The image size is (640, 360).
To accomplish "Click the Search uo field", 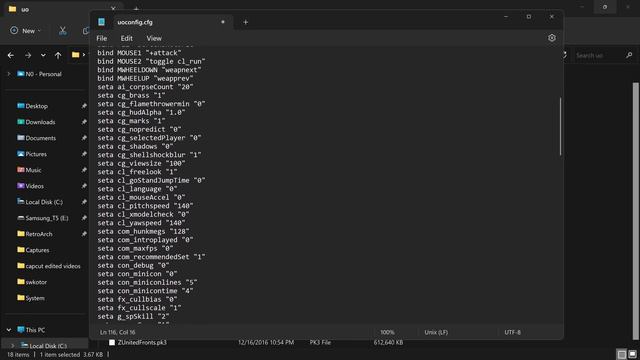I will [598, 55].
